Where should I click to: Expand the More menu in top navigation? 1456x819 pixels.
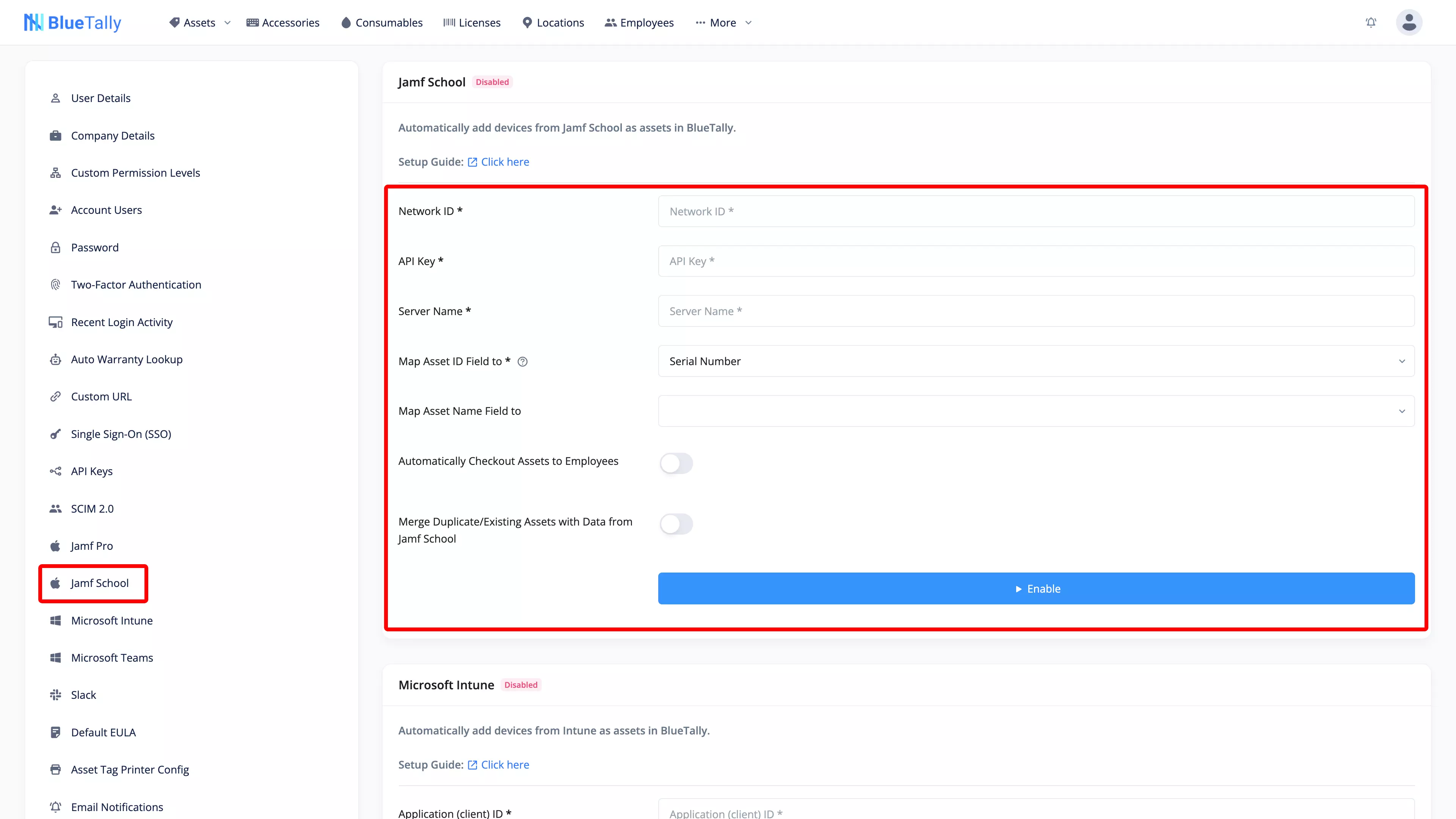pyautogui.click(x=723, y=23)
